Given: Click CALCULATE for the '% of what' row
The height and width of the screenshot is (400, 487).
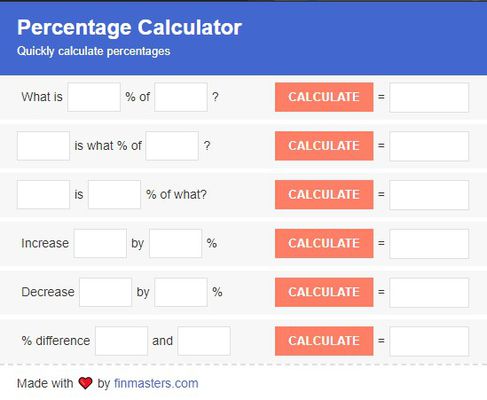Looking at the screenshot, I should pyautogui.click(x=324, y=195).
